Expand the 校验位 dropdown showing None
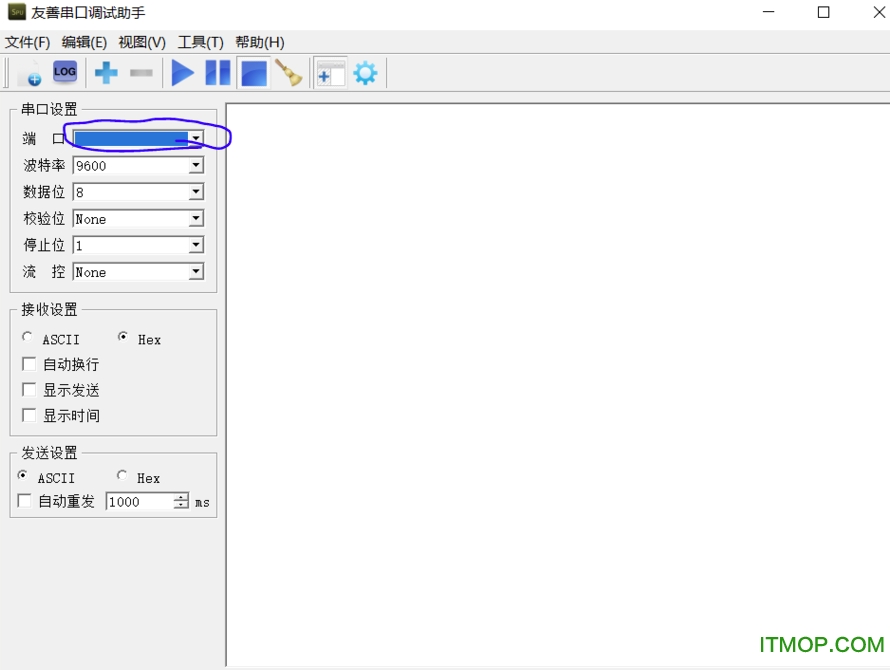890x670 pixels. click(x=196, y=219)
